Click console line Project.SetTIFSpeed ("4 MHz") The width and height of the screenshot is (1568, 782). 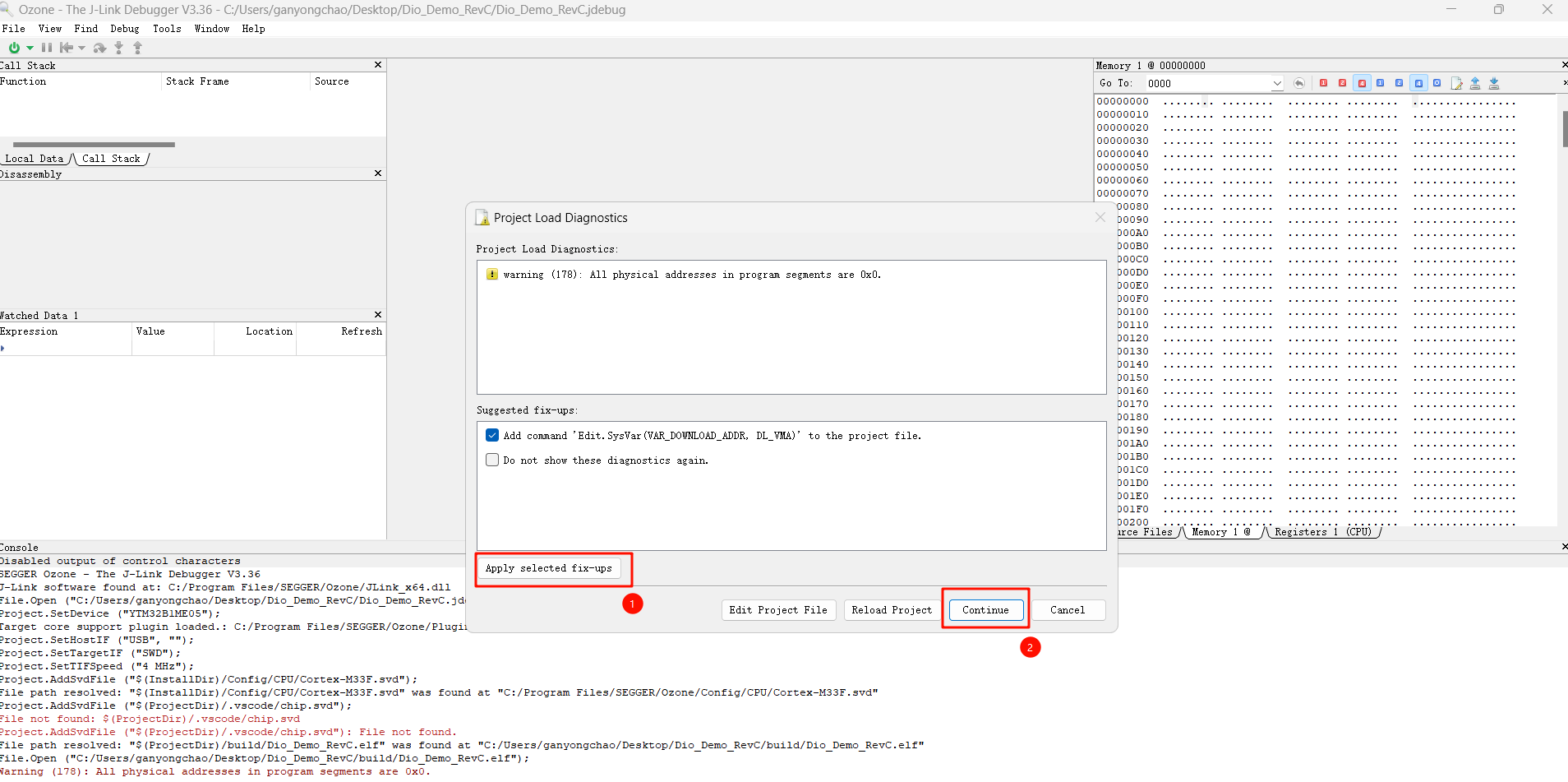tap(97, 666)
